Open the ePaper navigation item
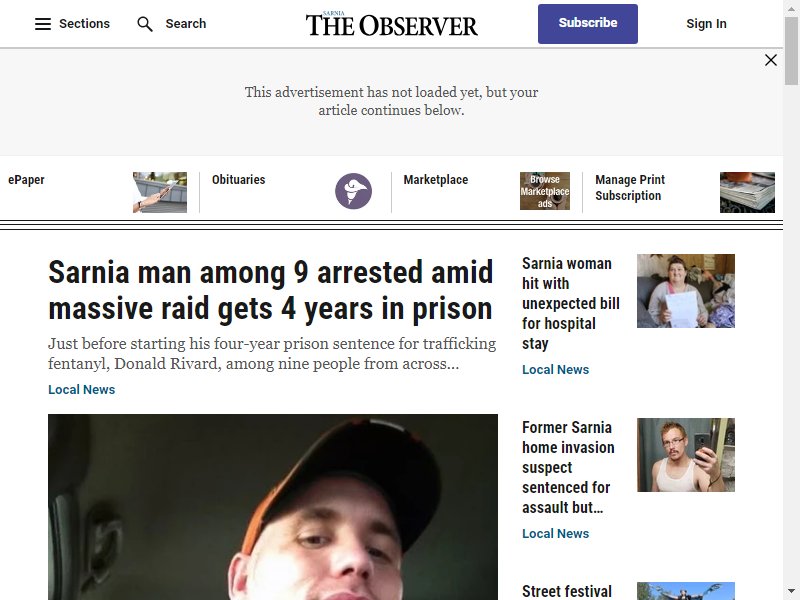800x600 pixels. pyautogui.click(x=27, y=180)
